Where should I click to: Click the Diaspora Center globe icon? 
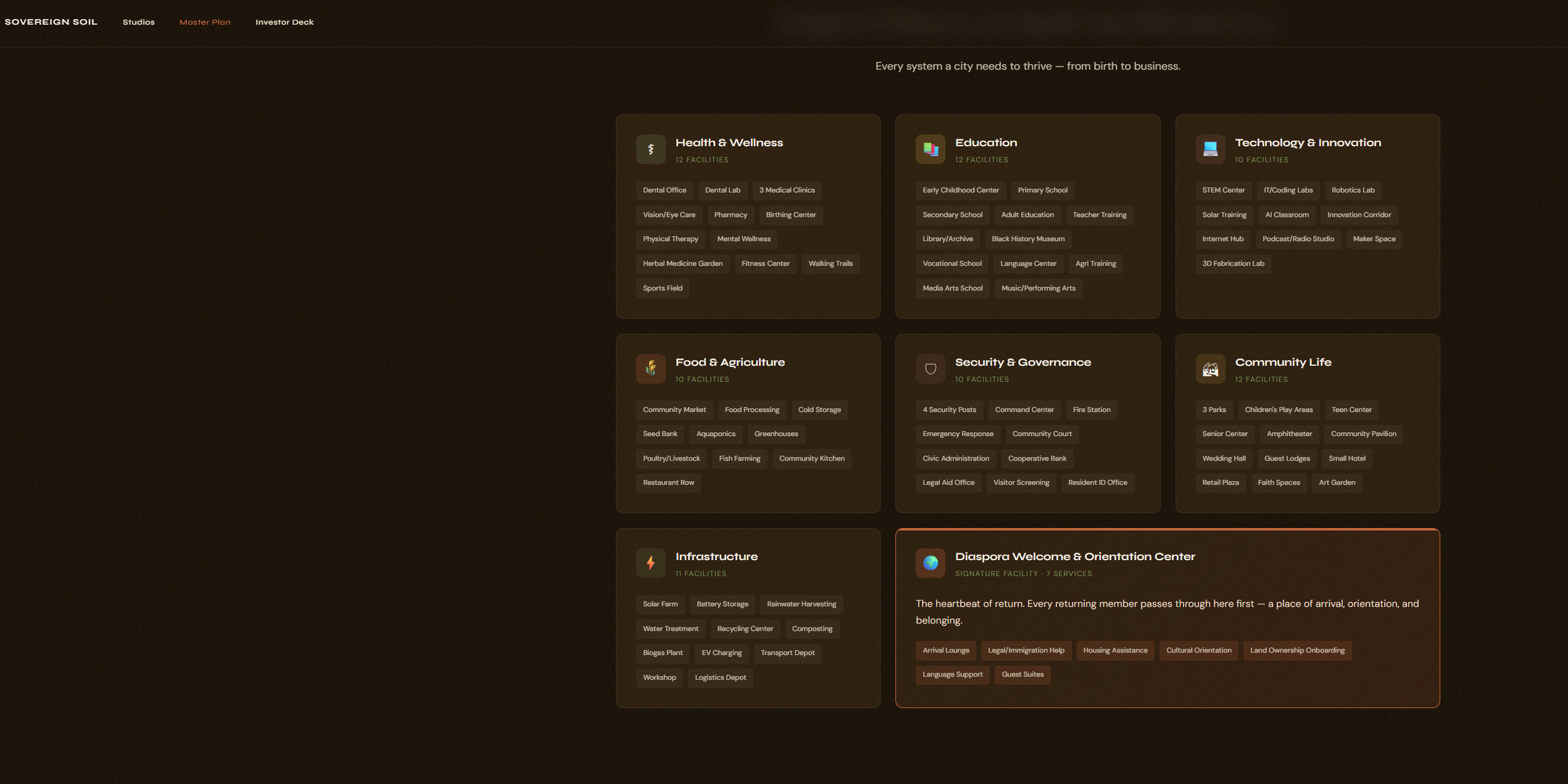coord(930,563)
